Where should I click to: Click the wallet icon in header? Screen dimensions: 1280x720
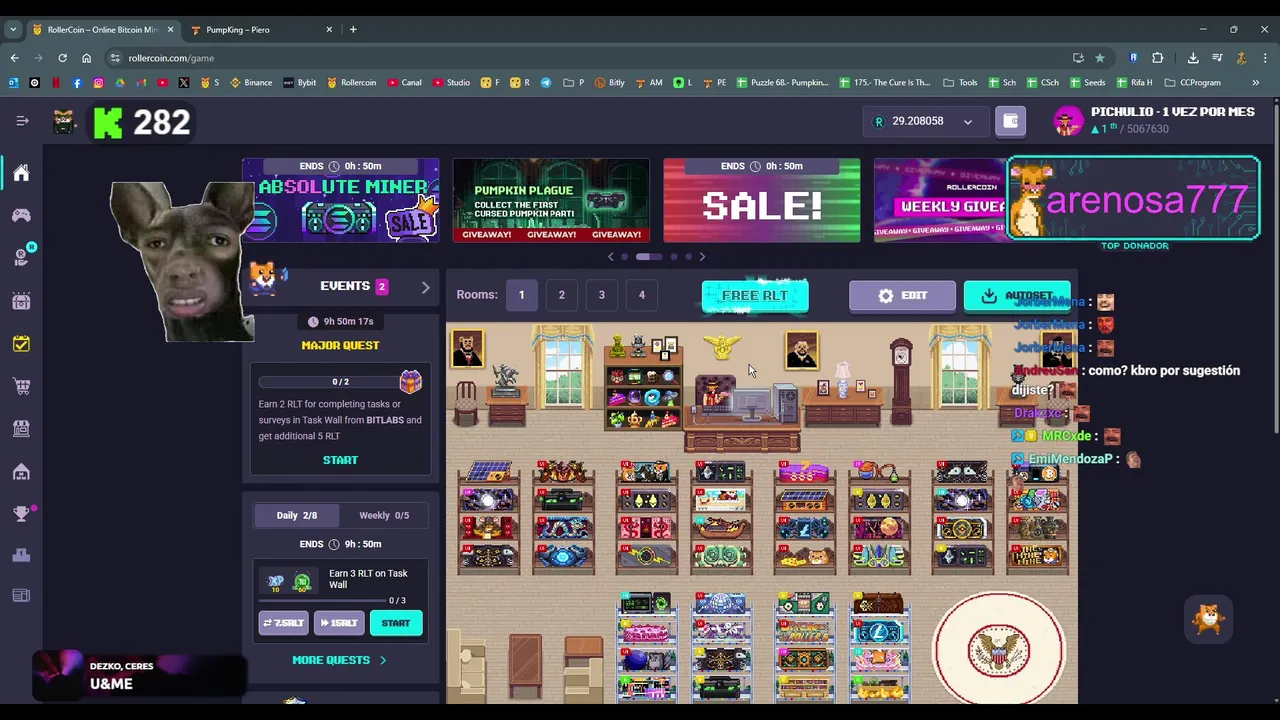click(x=1010, y=121)
